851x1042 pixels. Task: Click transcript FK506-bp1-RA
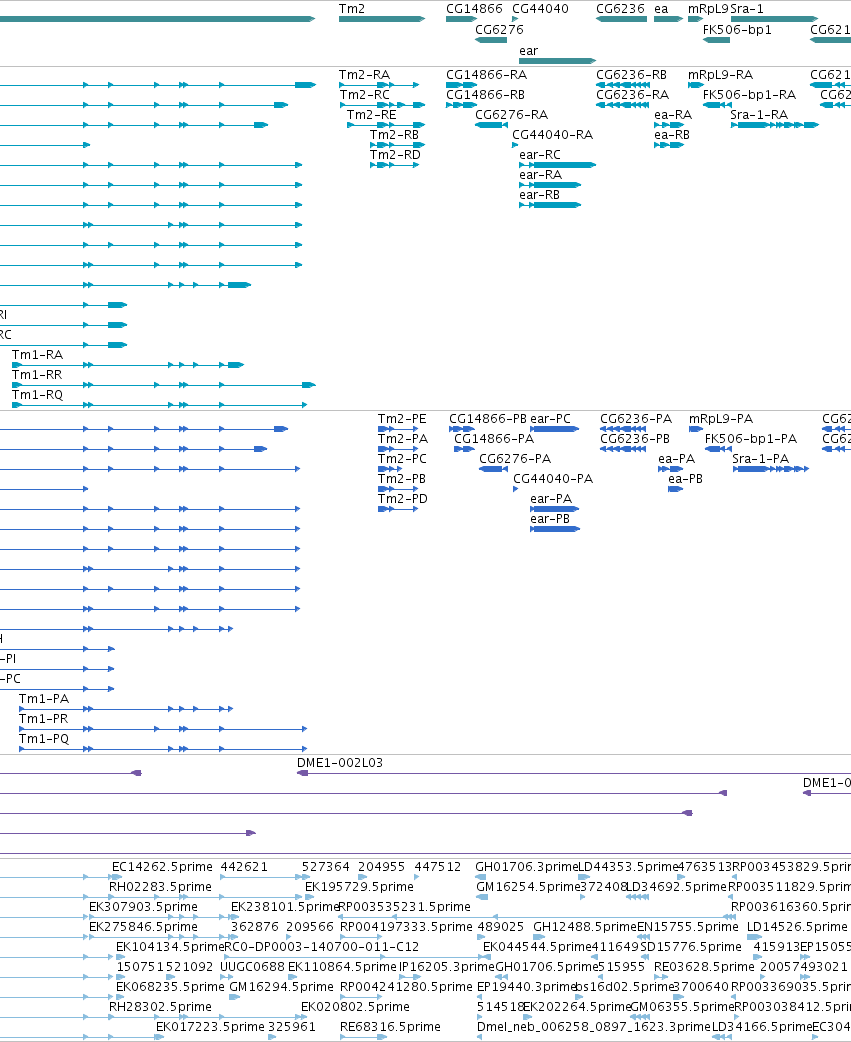pos(717,105)
